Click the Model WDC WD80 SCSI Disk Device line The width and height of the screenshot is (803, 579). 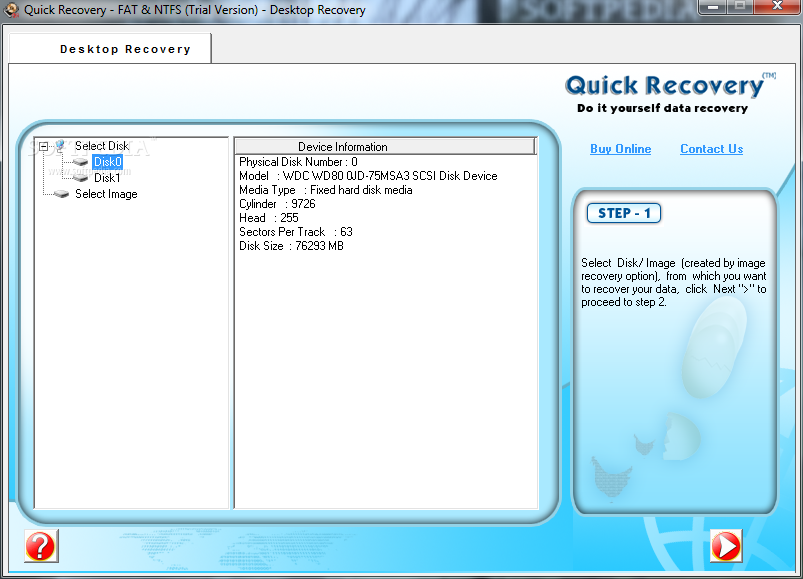click(x=368, y=176)
